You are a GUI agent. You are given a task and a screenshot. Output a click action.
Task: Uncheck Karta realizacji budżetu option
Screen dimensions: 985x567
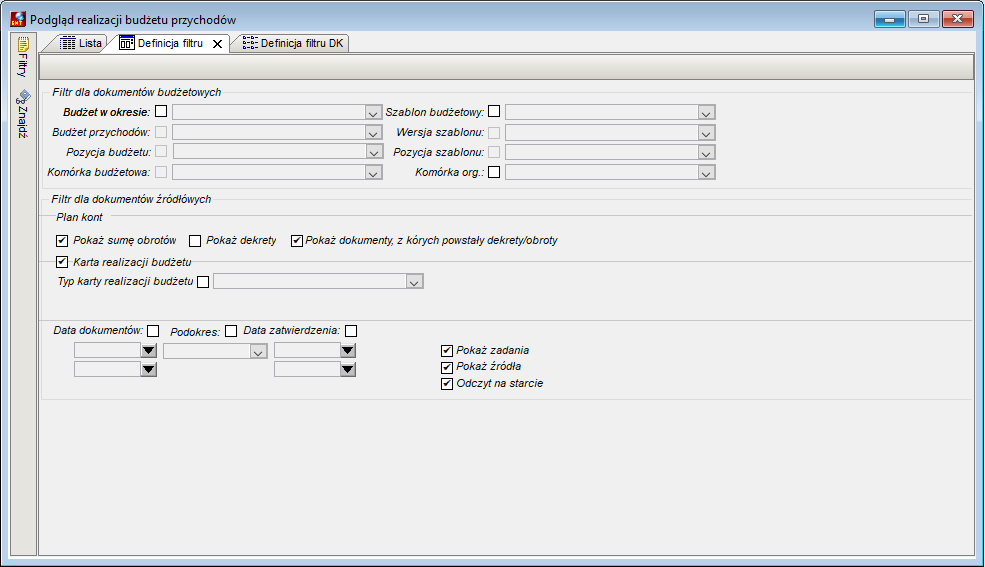[62, 262]
